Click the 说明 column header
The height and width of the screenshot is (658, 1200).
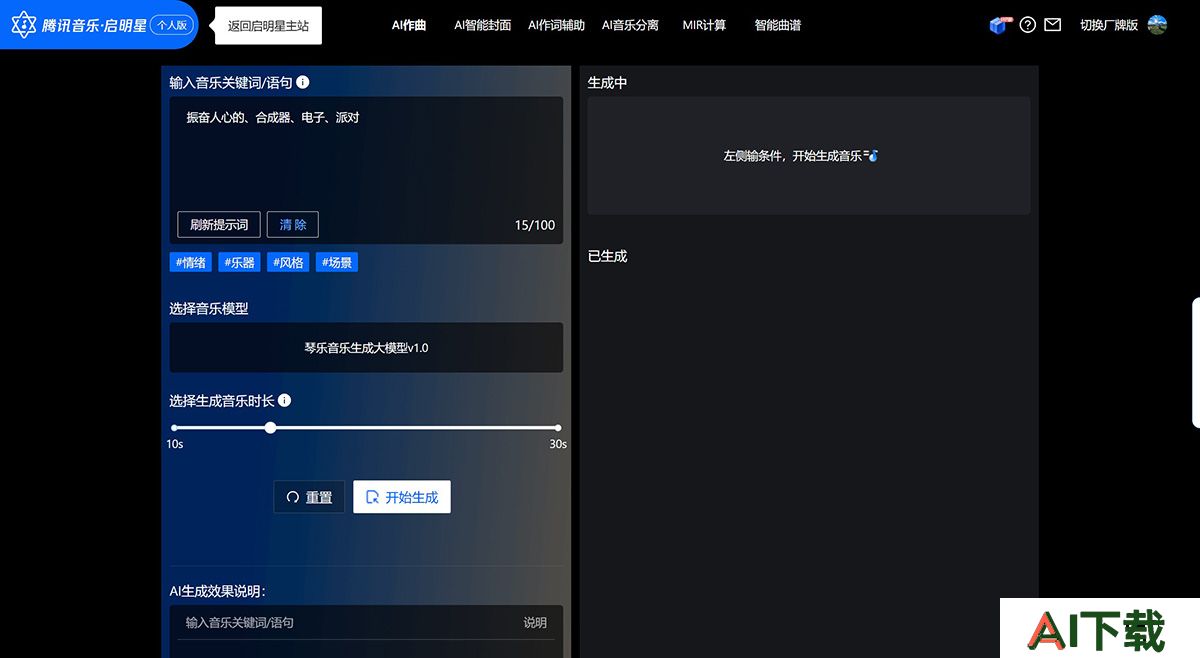click(x=535, y=622)
